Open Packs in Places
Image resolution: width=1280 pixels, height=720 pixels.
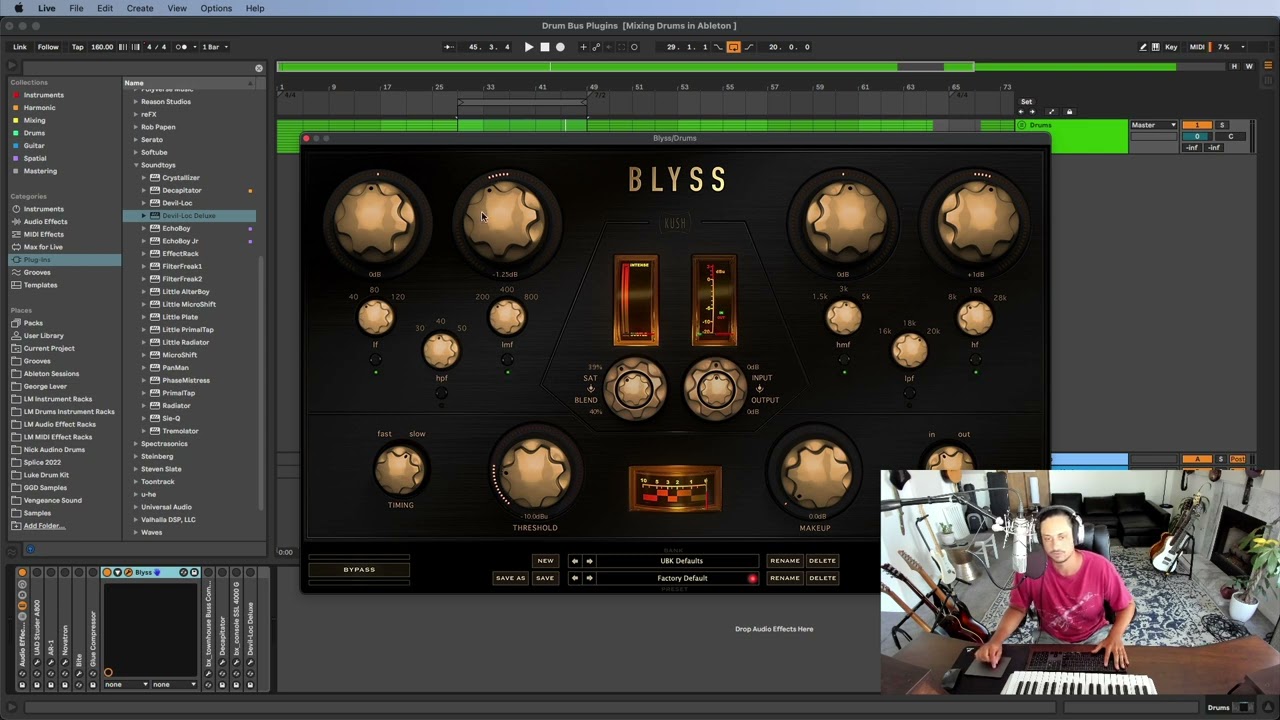coord(33,323)
